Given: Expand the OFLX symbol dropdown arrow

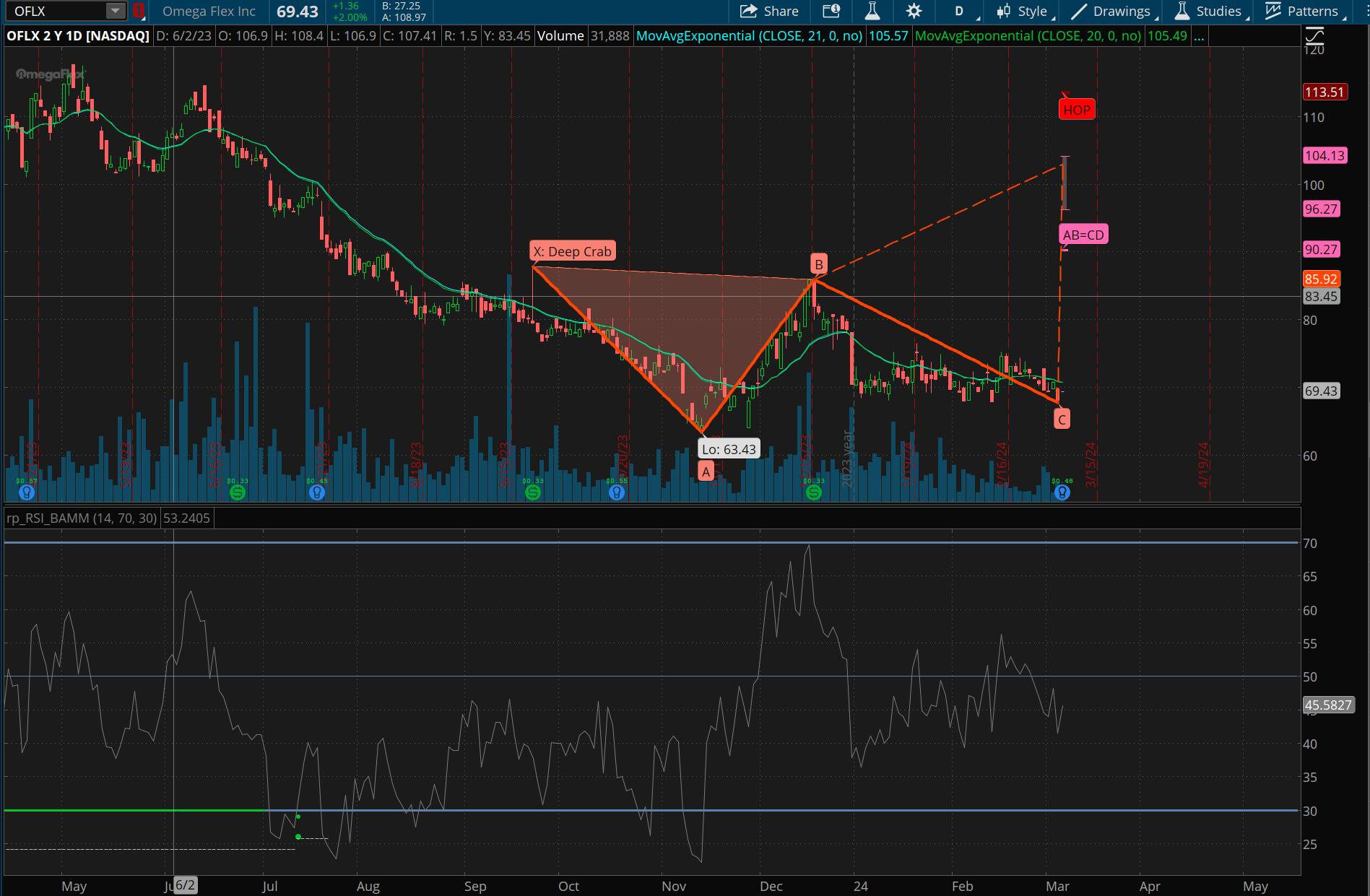Looking at the screenshot, I should [x=115, y=11].
